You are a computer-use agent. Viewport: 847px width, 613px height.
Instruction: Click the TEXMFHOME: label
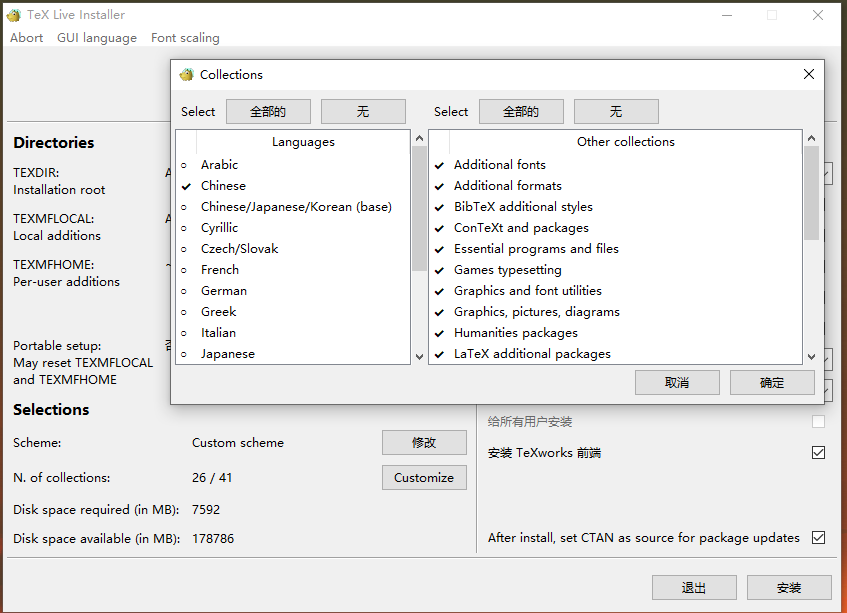pyautogui.click(x=53, y=265)
